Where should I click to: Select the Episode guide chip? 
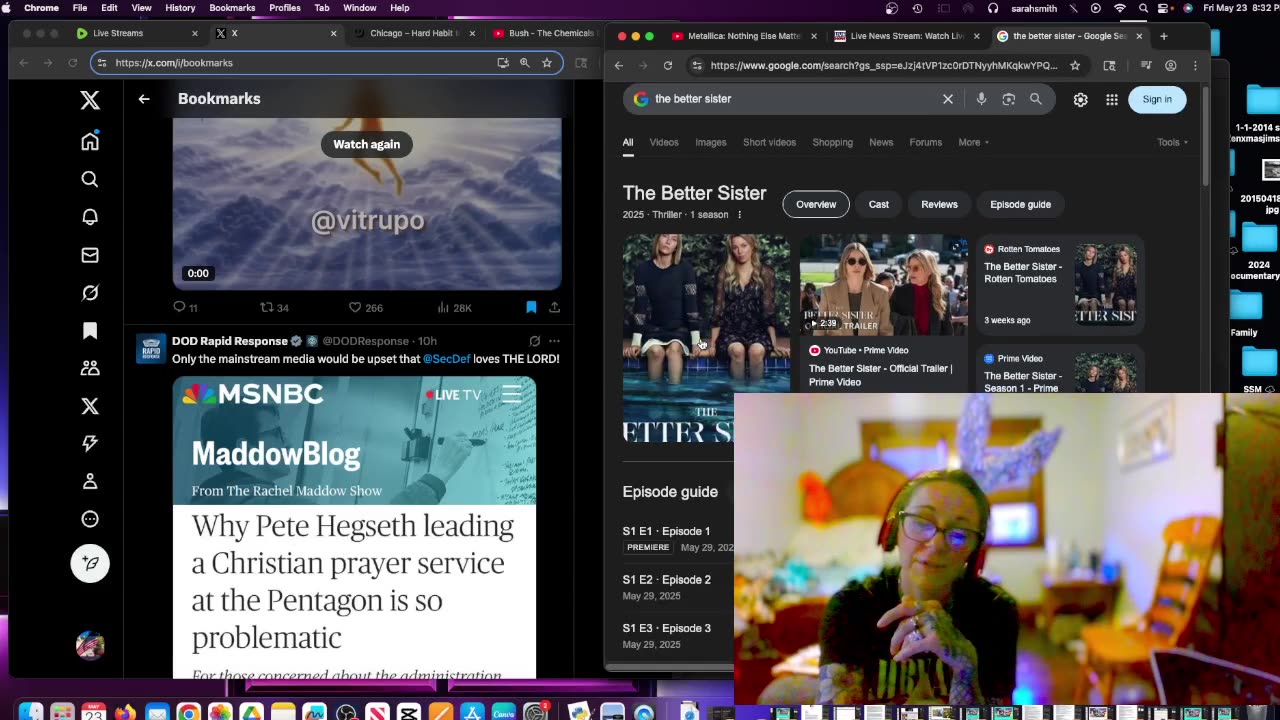point(1020,204)
